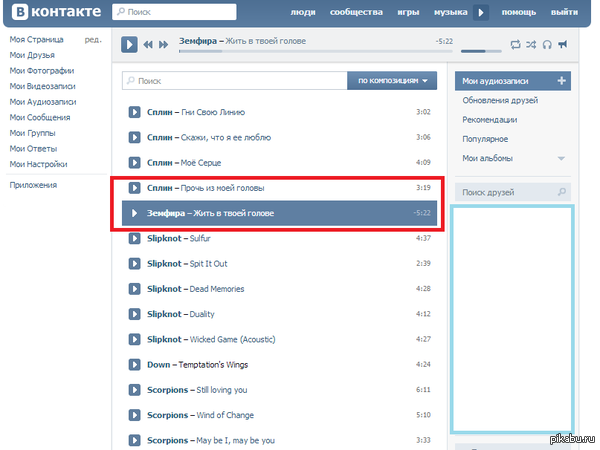Expand the Мои альбомы list
The image size is (600, 450).
(x=561, y=158)
